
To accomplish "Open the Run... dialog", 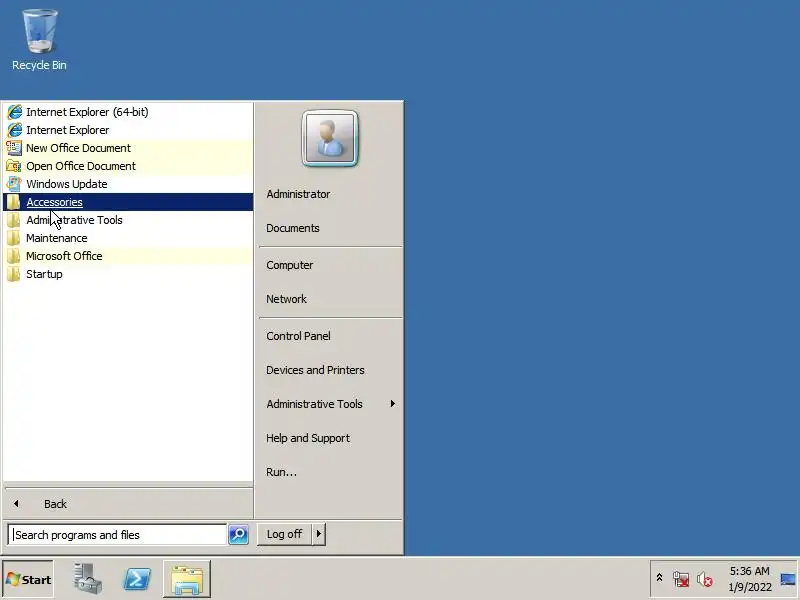I will click(x=281, y=472).
